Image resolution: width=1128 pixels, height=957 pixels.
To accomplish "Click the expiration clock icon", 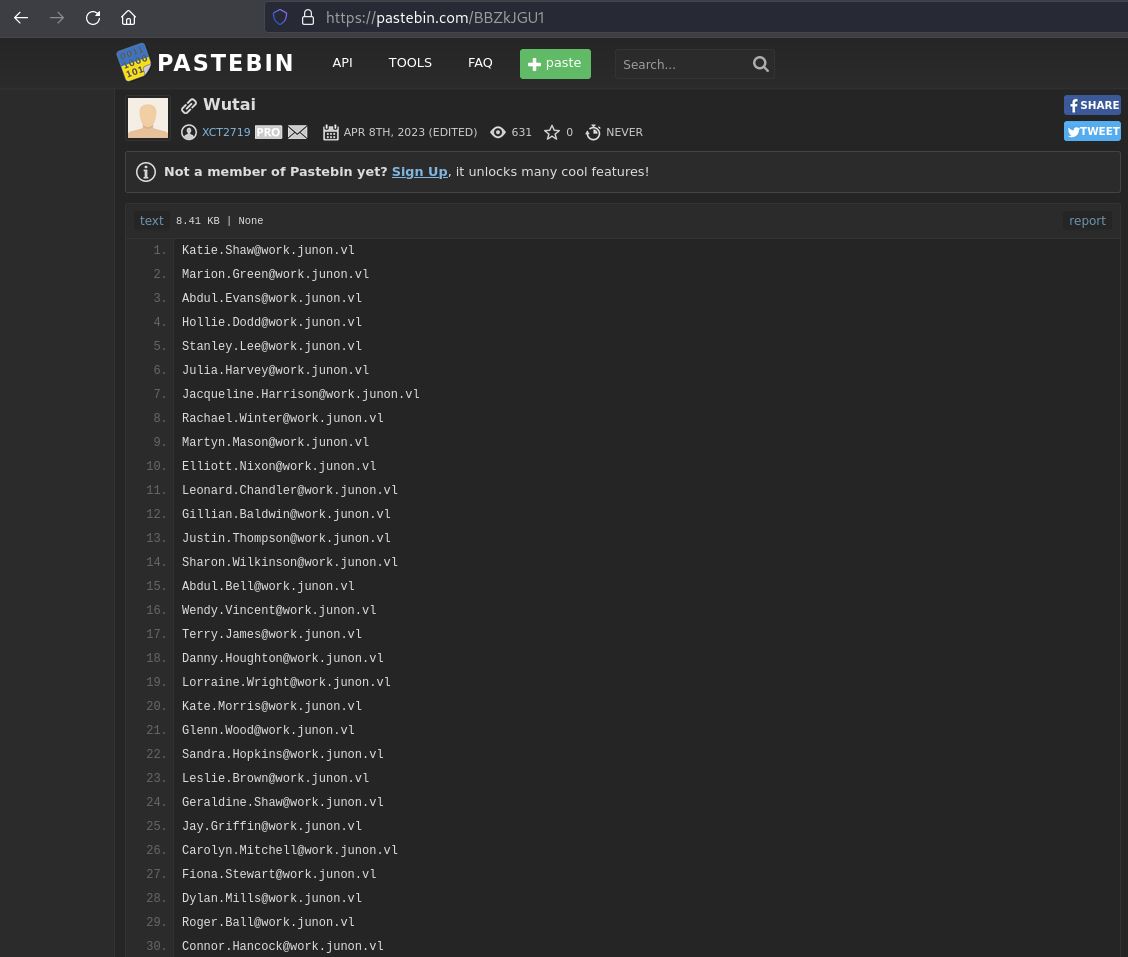I will click(593, 132).
